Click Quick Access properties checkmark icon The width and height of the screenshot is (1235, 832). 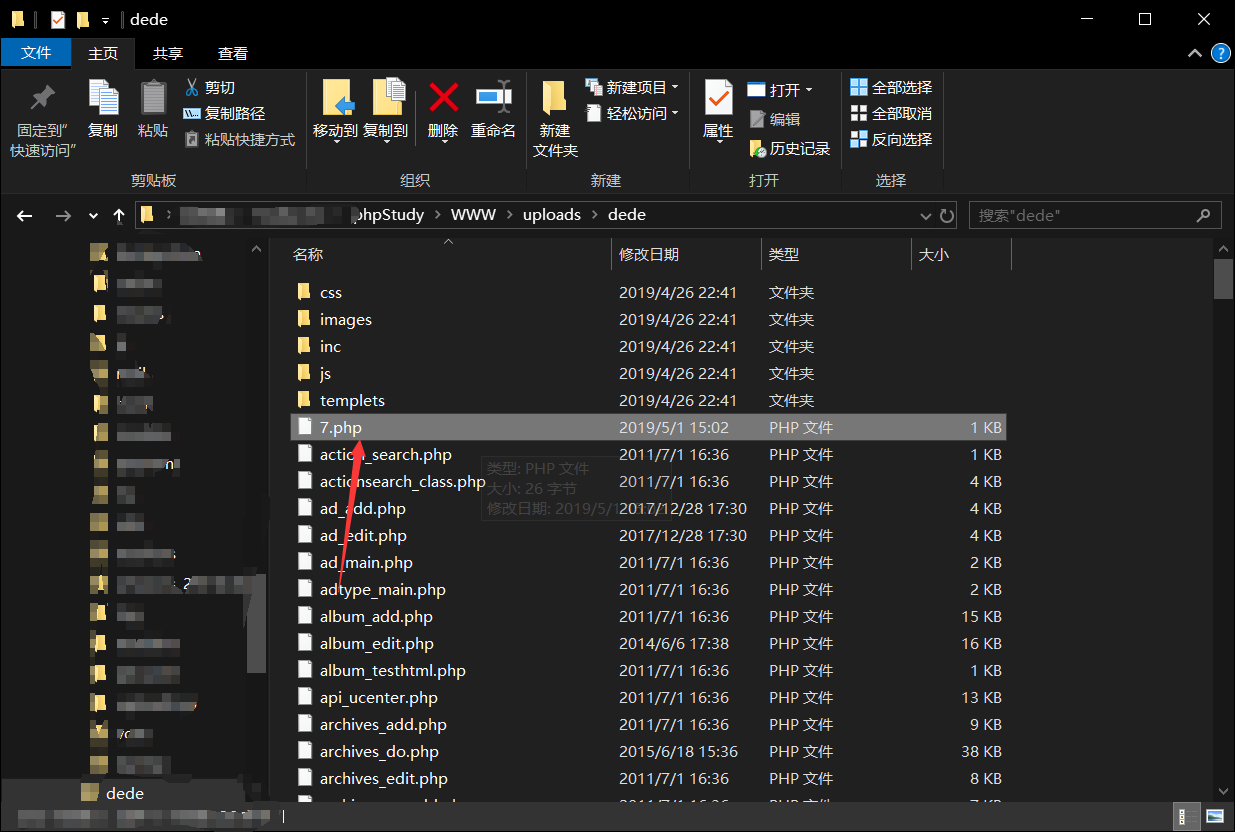click(x=57, y=19)
